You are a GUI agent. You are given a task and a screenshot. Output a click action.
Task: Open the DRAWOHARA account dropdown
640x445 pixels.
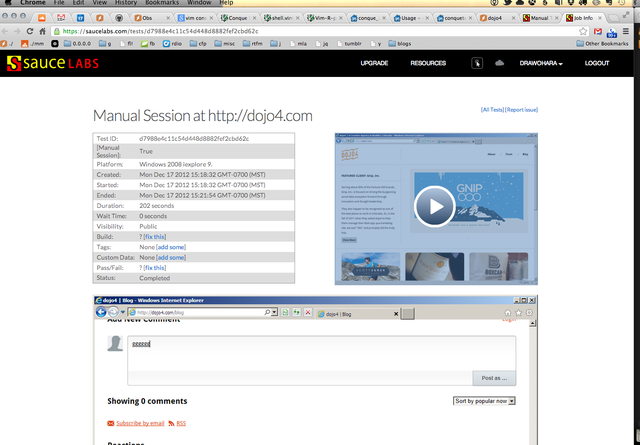coord(541,63)
